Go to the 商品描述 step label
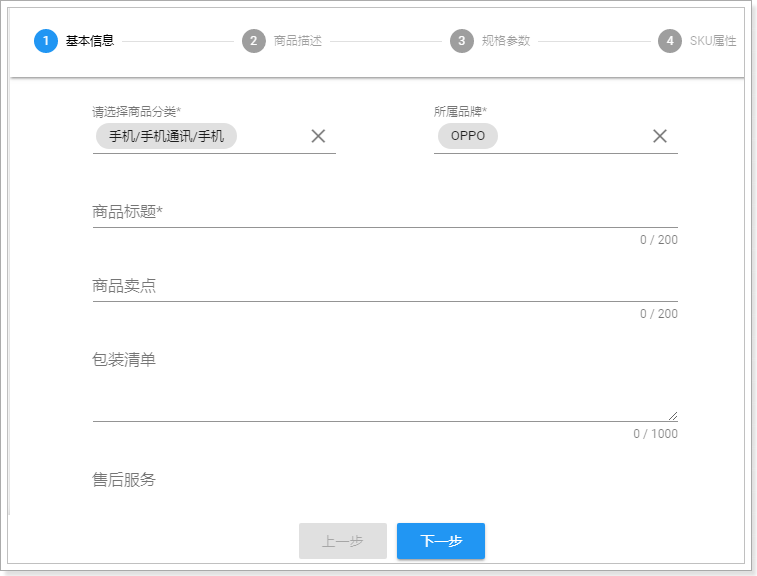 tap(298, 41)
